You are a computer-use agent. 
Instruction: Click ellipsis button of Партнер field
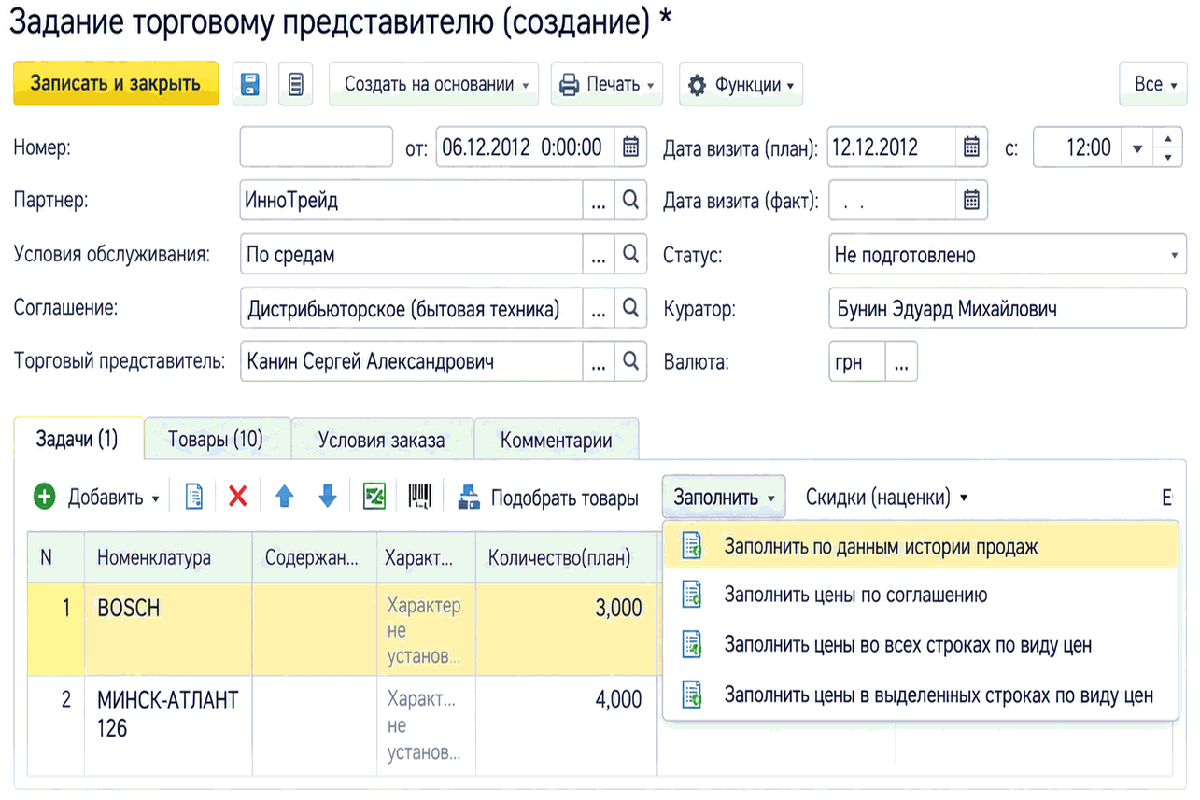599,200
